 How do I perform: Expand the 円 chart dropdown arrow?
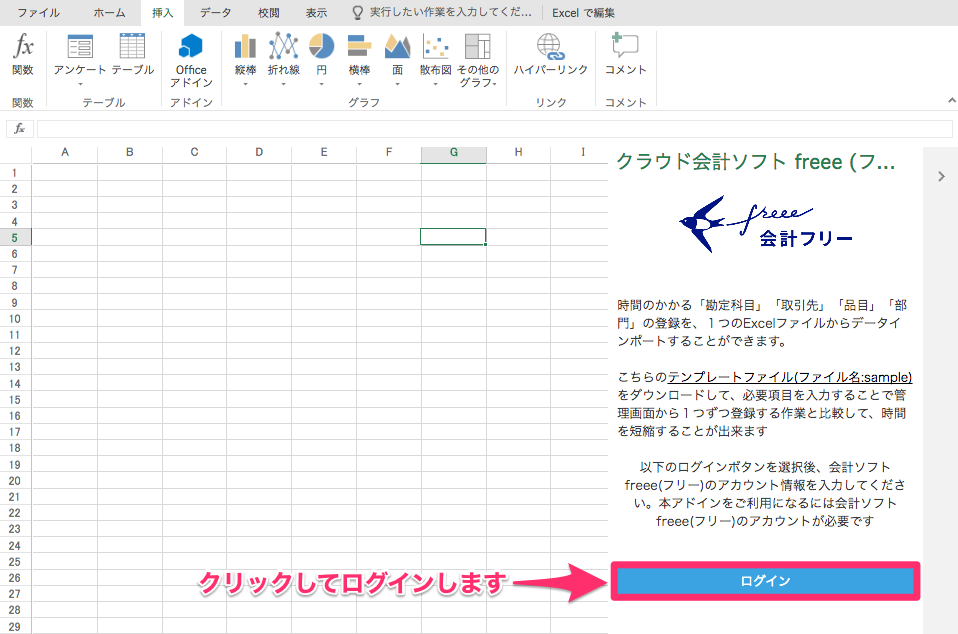[x=321, y=84]
